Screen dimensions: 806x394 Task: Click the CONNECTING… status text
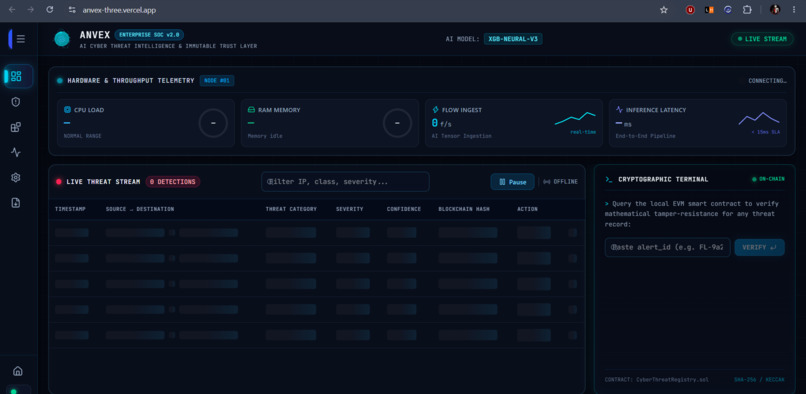coord(767,81)
